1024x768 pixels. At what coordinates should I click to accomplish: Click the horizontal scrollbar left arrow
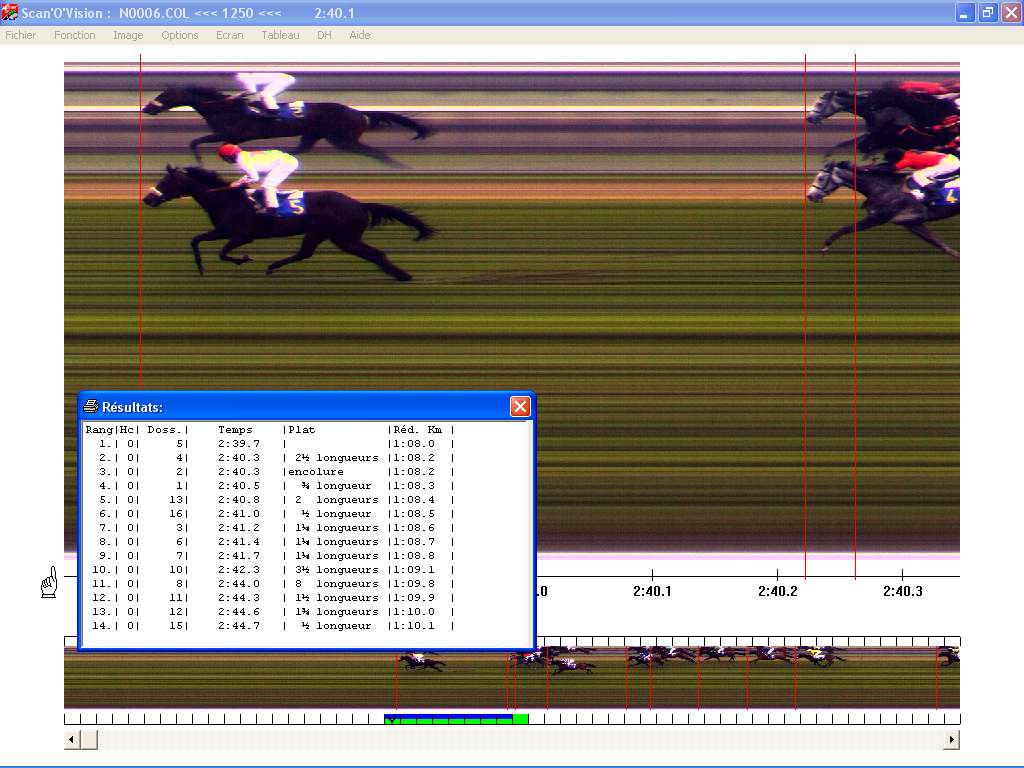pyautogui.click(x=72, y=740)
